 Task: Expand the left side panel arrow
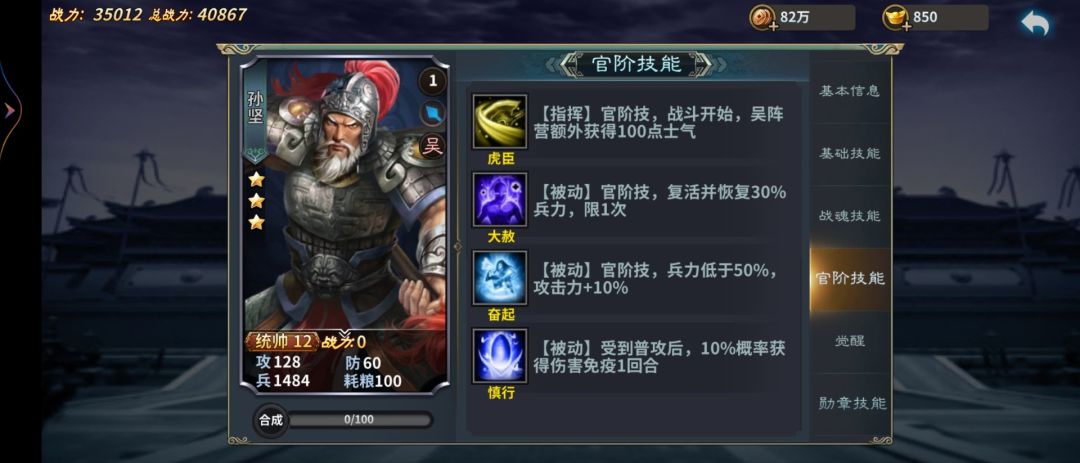(x=10, y=110)
